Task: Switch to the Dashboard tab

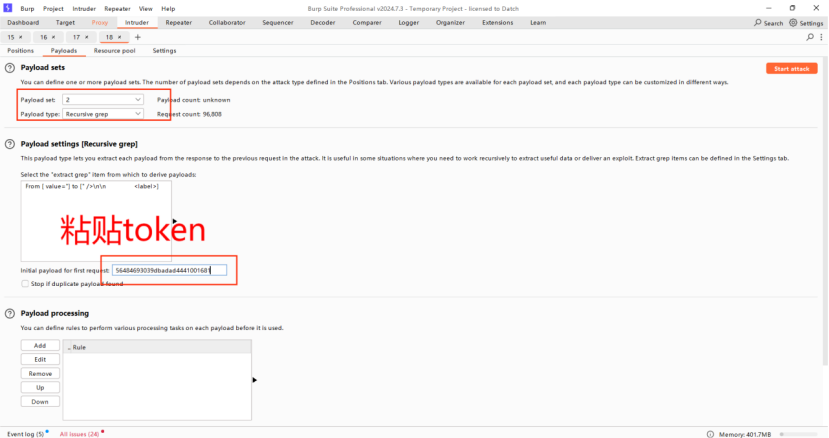Action: [x=23, y=23]
